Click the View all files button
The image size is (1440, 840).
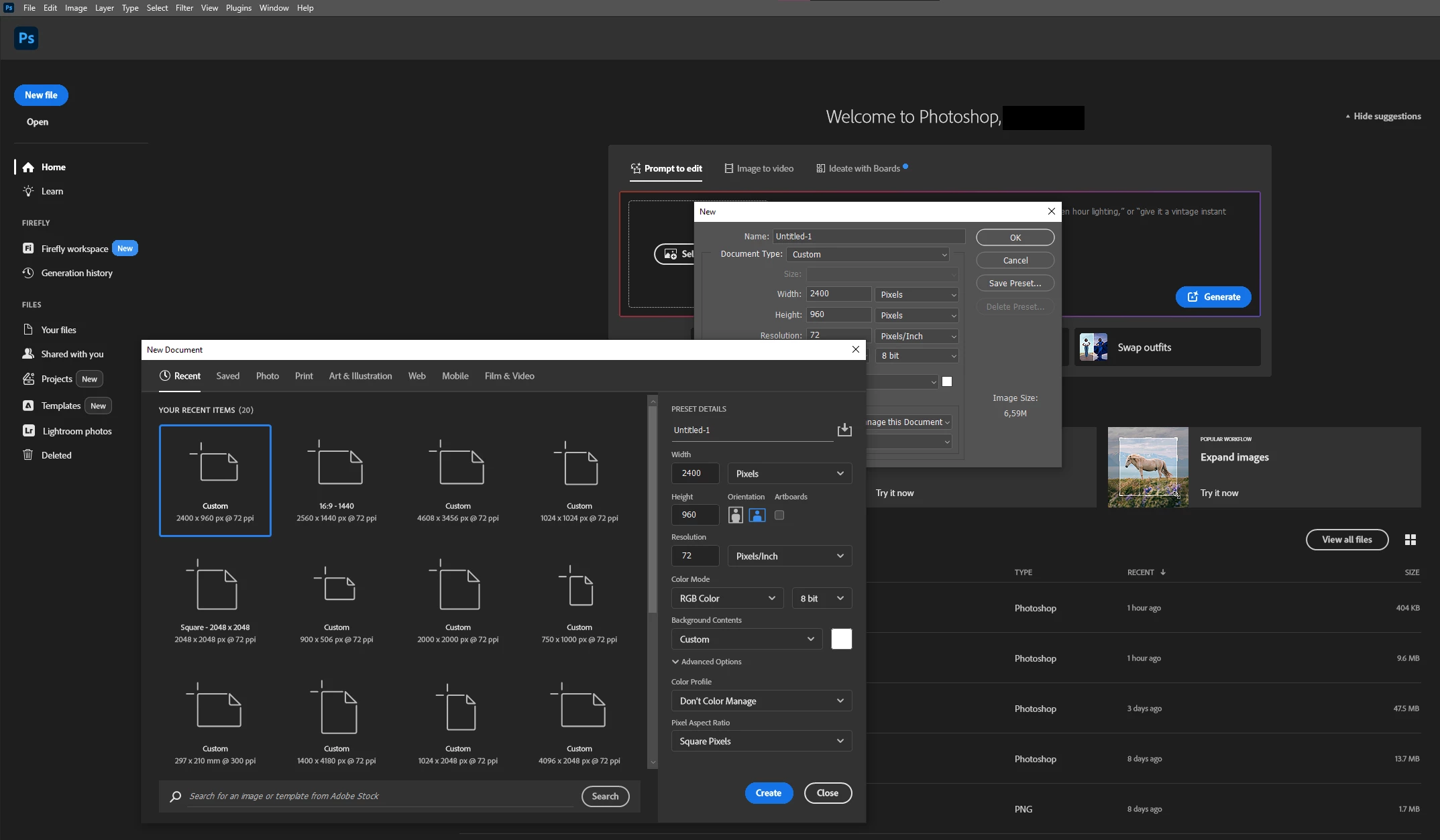(x=1347, y=540)
